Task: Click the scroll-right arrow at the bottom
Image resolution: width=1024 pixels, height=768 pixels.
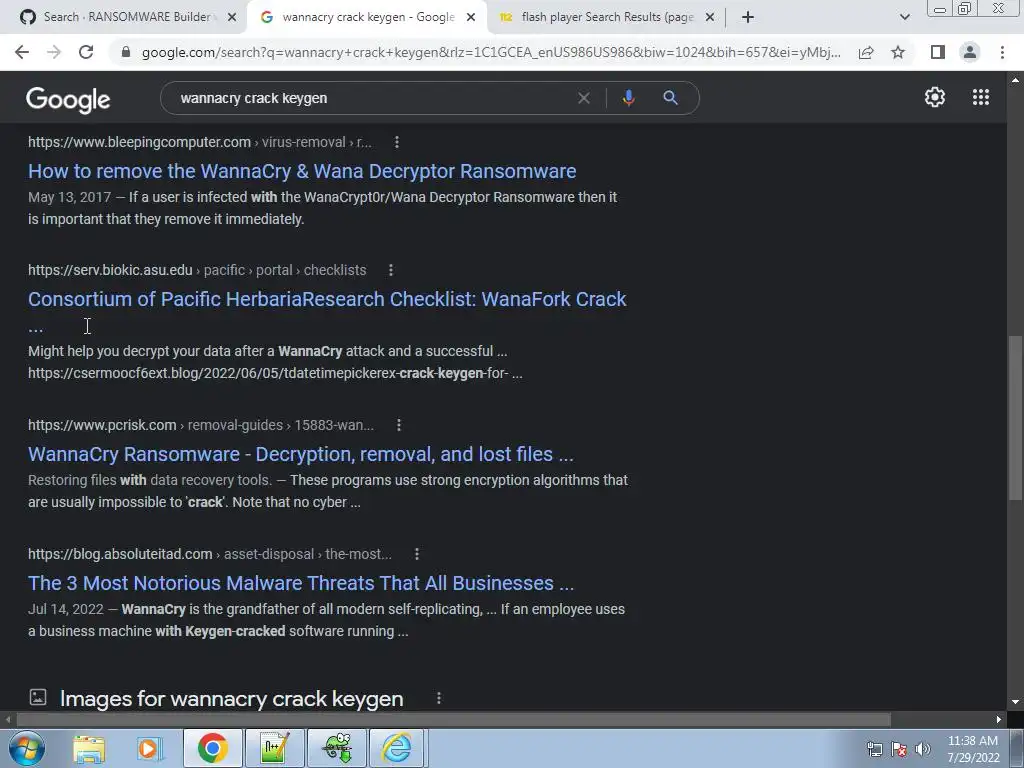Action: pyautogui.click(x=999, y=719)
